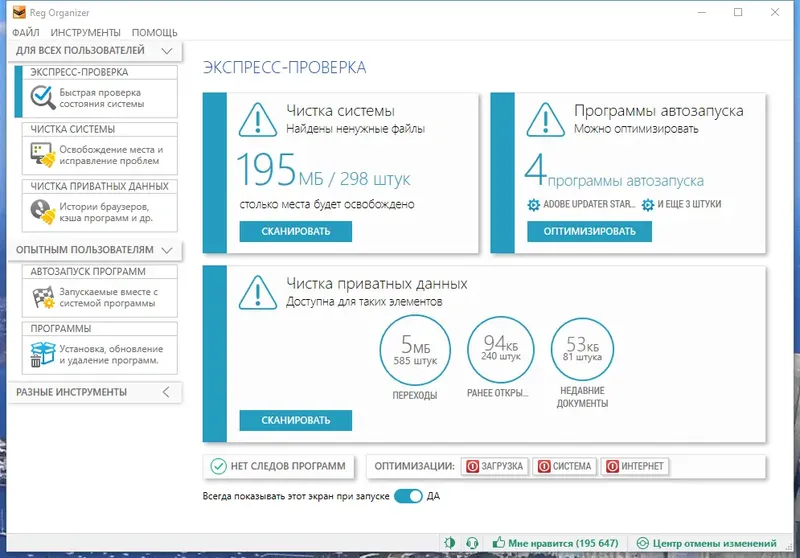Image resolution: width=800 pixels, height=558 pixels.
Task: Click the monitor-with-brush system cleaning icon
Action: click(x=42, y=155)
